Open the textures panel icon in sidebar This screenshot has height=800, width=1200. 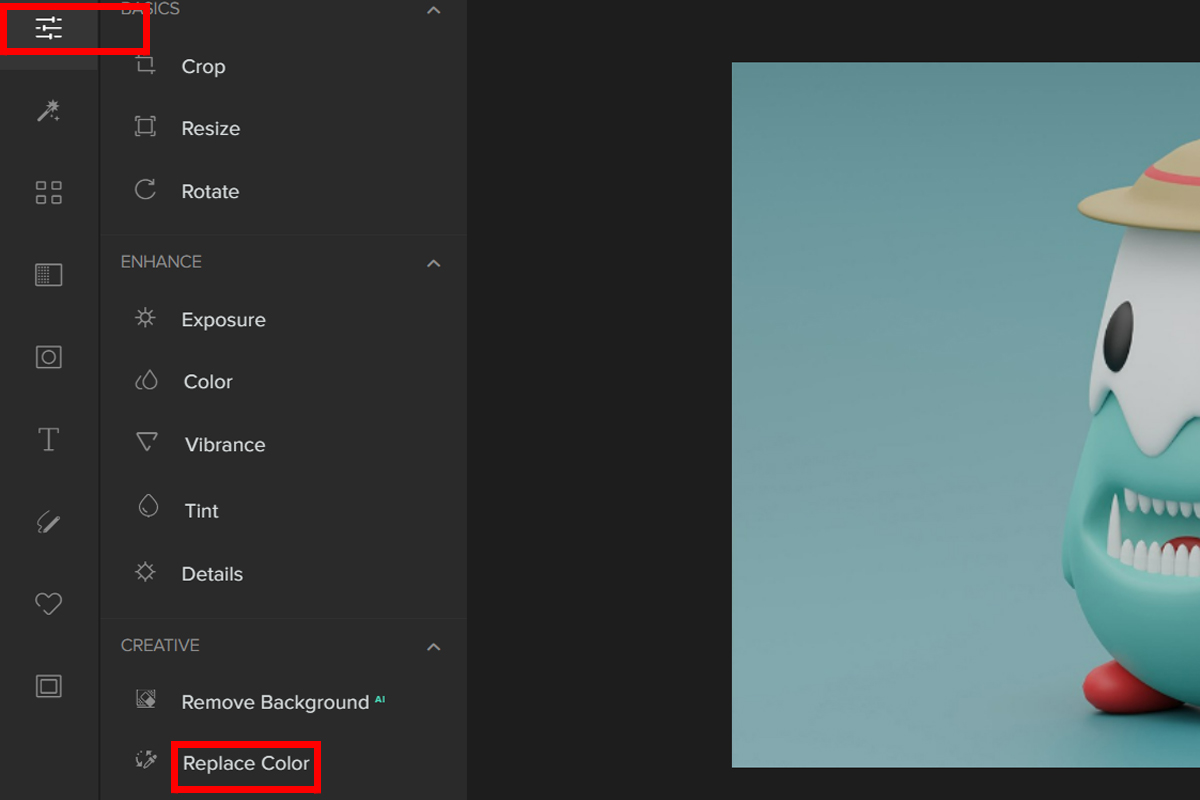coord(49,275)
